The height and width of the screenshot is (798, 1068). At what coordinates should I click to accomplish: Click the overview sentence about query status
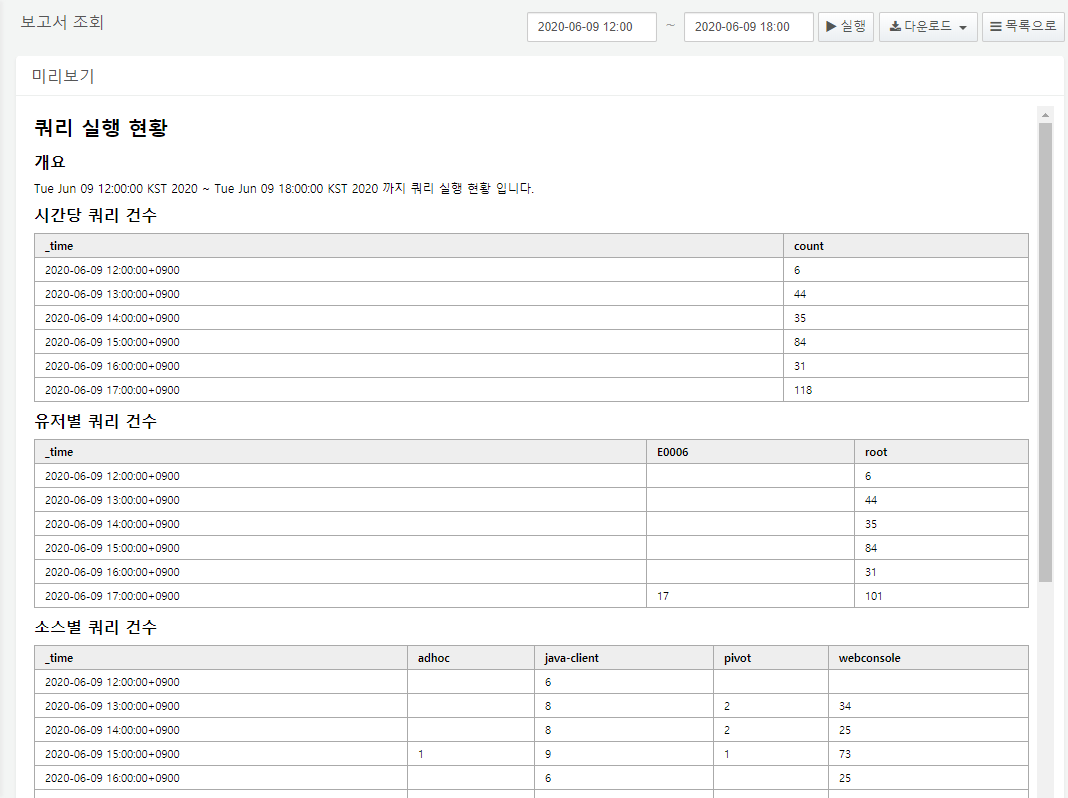284,189
